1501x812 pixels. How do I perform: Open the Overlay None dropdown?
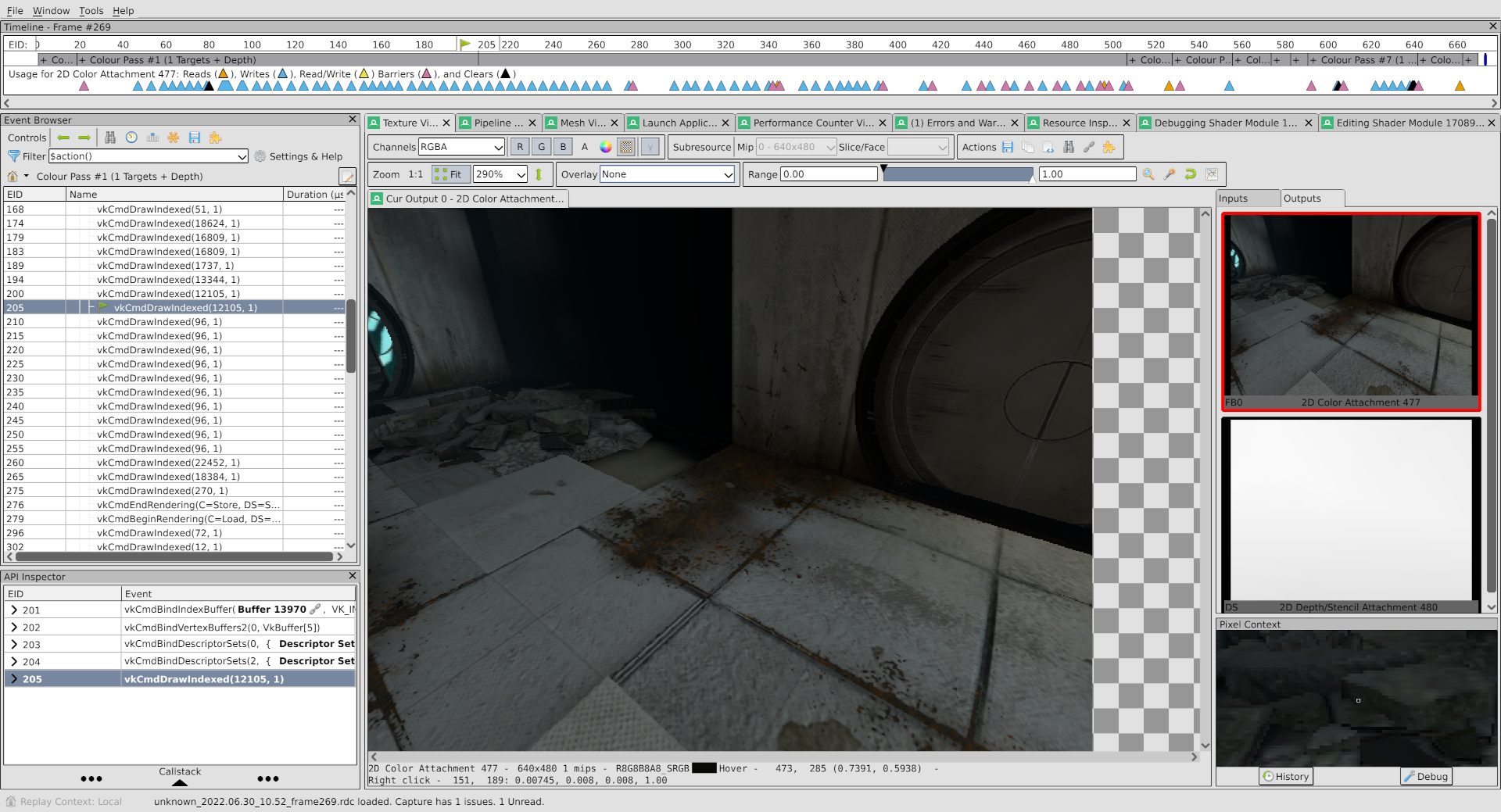pyautogui.click(x=668, y=174)
